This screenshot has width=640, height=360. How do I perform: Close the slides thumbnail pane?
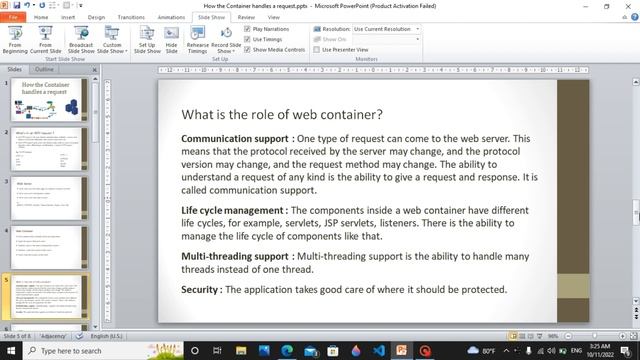95,70
